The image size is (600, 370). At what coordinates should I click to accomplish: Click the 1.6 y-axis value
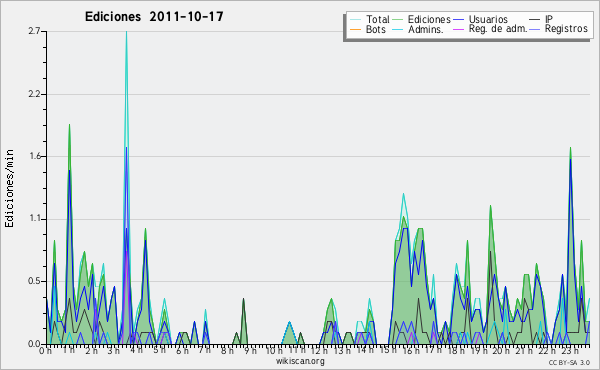(34, 156)
